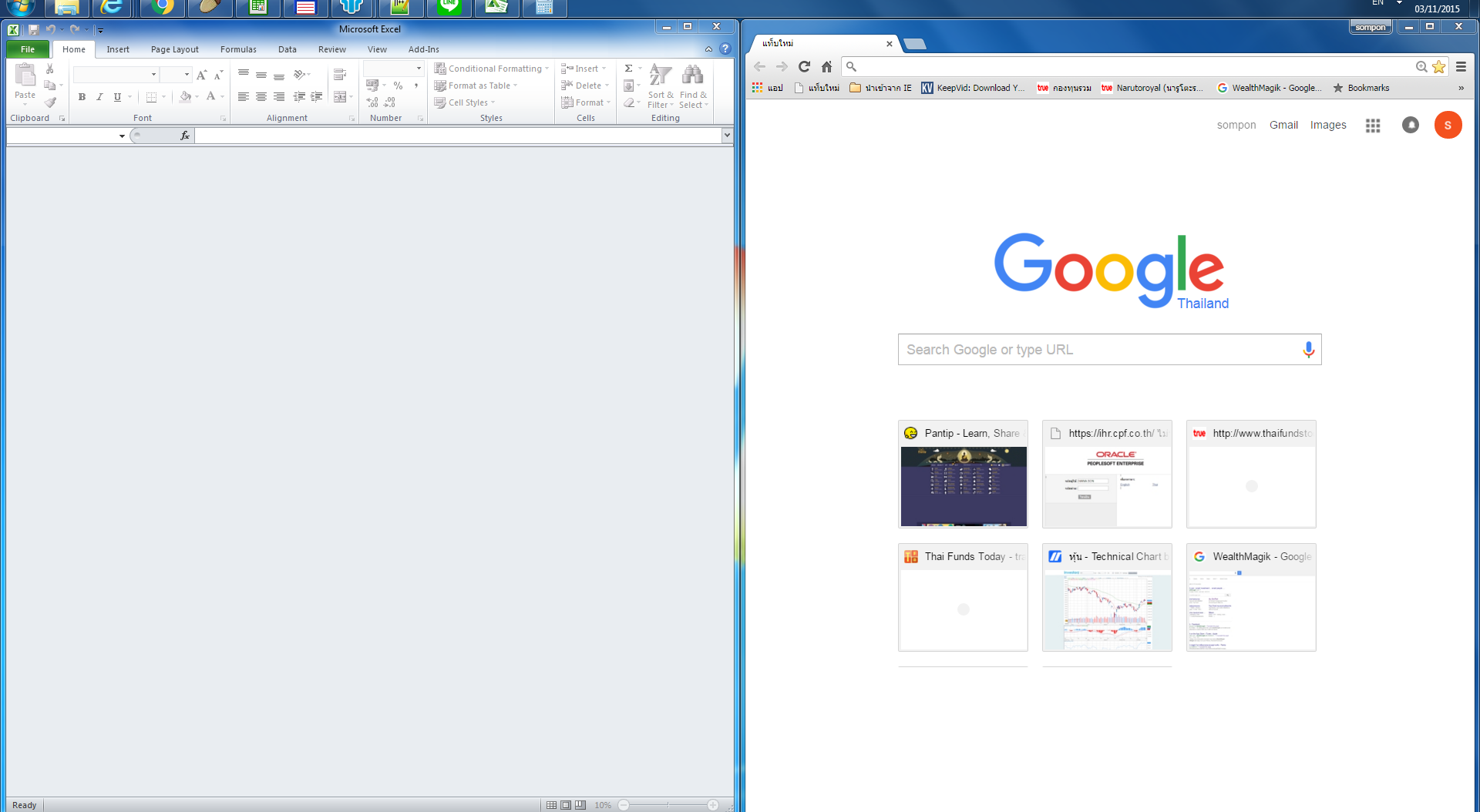Click the Increase Indent icon
Viewport: 1480px width, 812px height.
pyautogui.click(x=317, y=97)
